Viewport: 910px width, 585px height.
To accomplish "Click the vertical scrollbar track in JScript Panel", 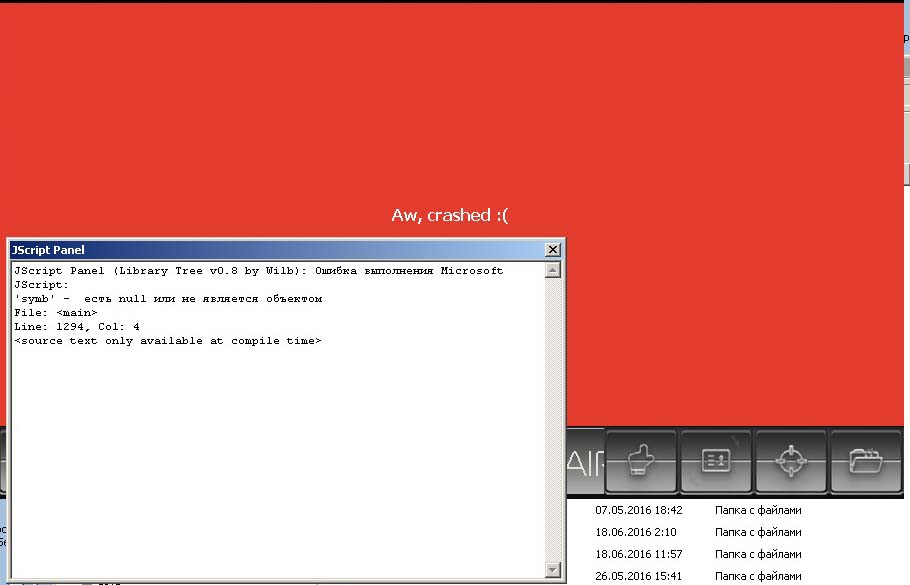I will pyautogui.click(x=553, y=420).
